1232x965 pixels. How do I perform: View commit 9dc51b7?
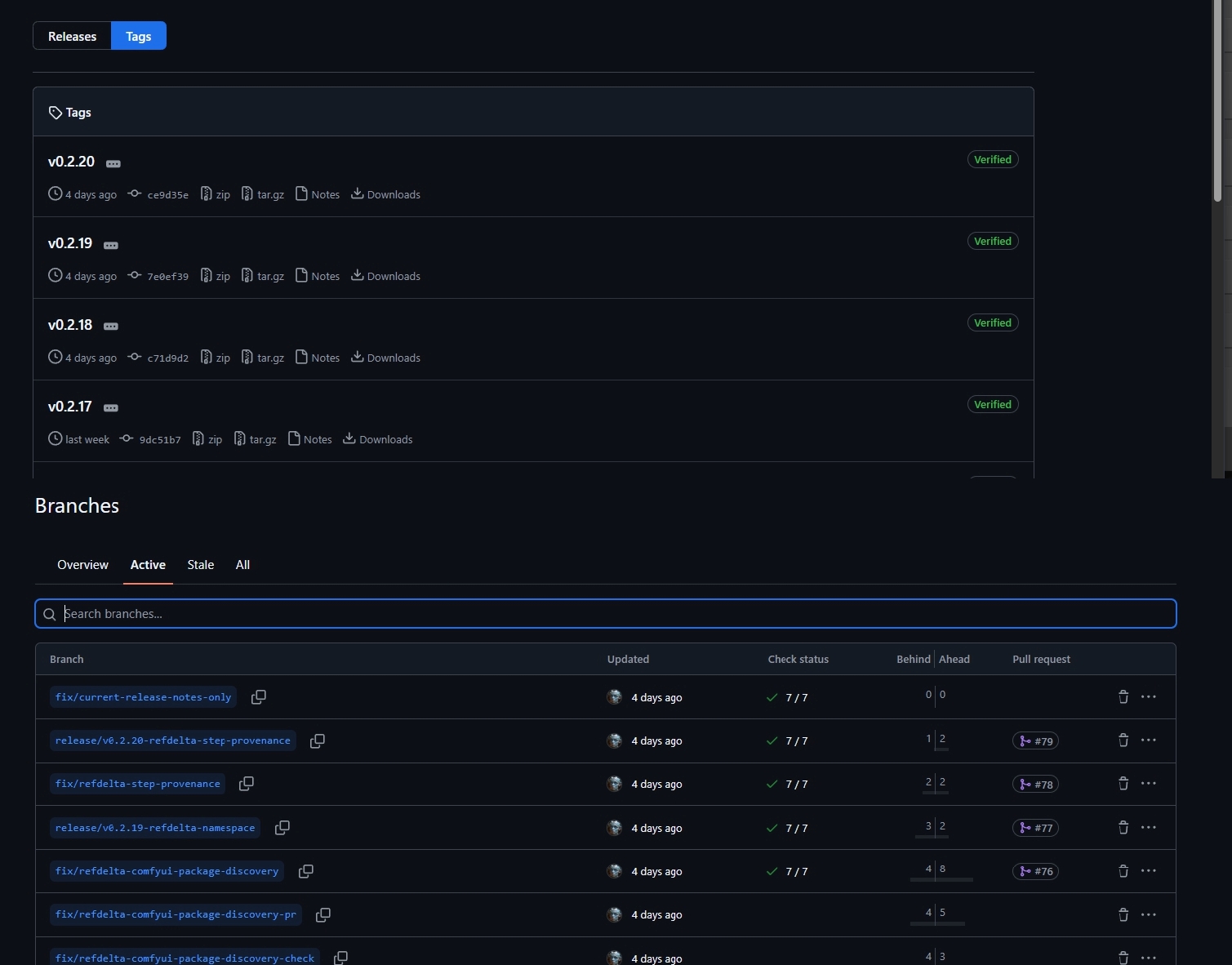coord(150,439)
